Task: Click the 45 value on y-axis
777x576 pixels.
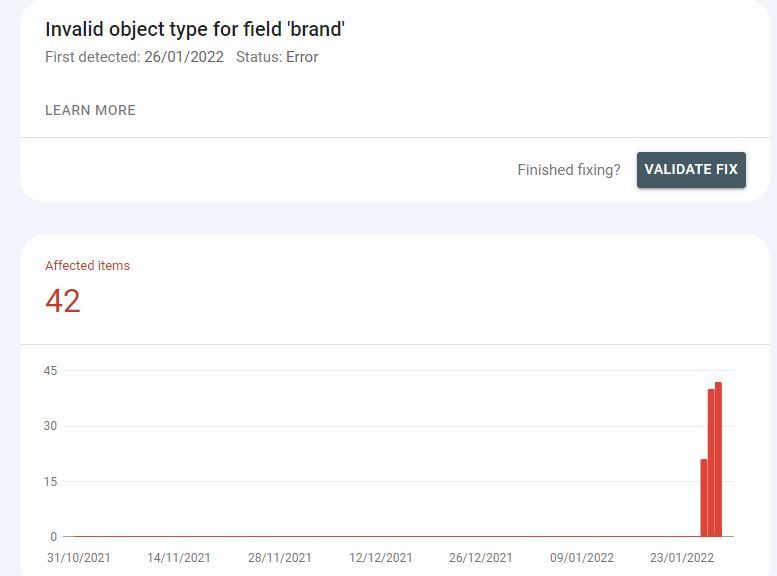Action: [x=50, y=371]
